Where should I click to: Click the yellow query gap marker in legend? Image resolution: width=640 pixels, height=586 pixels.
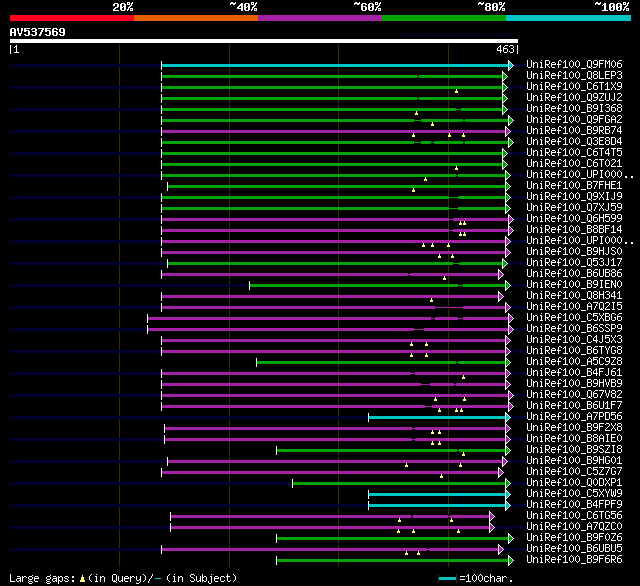[82, 579]
